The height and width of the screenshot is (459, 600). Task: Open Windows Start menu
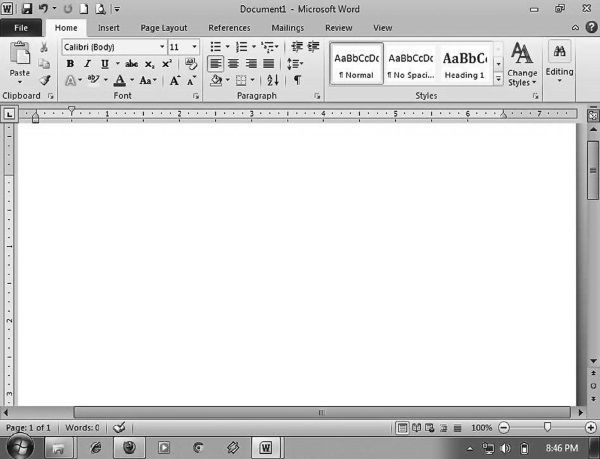pos(20,447)
